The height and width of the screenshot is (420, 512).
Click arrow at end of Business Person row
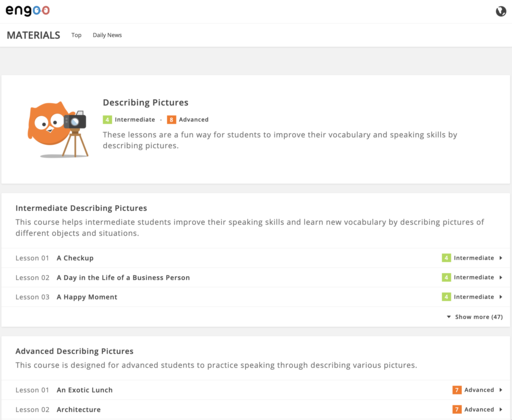coord(501,277)
